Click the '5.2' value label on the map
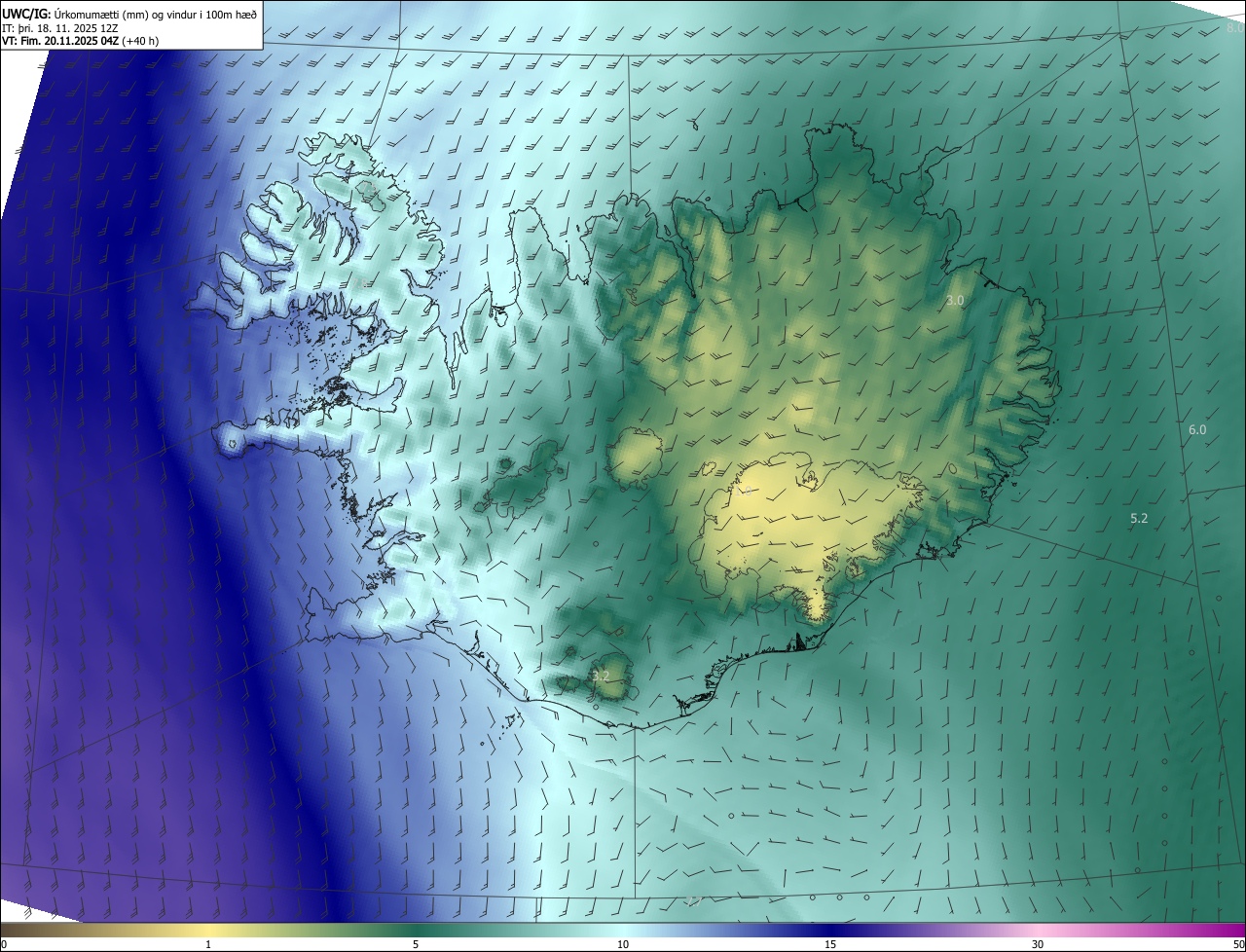 [1139, 519]
